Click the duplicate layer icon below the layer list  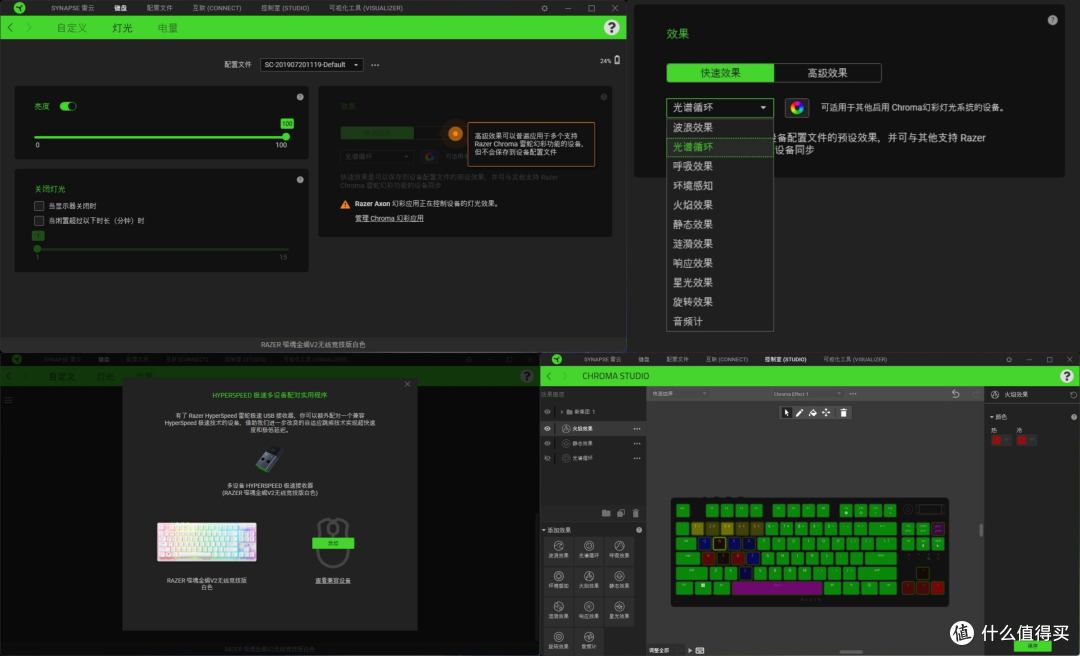point(621,513)
